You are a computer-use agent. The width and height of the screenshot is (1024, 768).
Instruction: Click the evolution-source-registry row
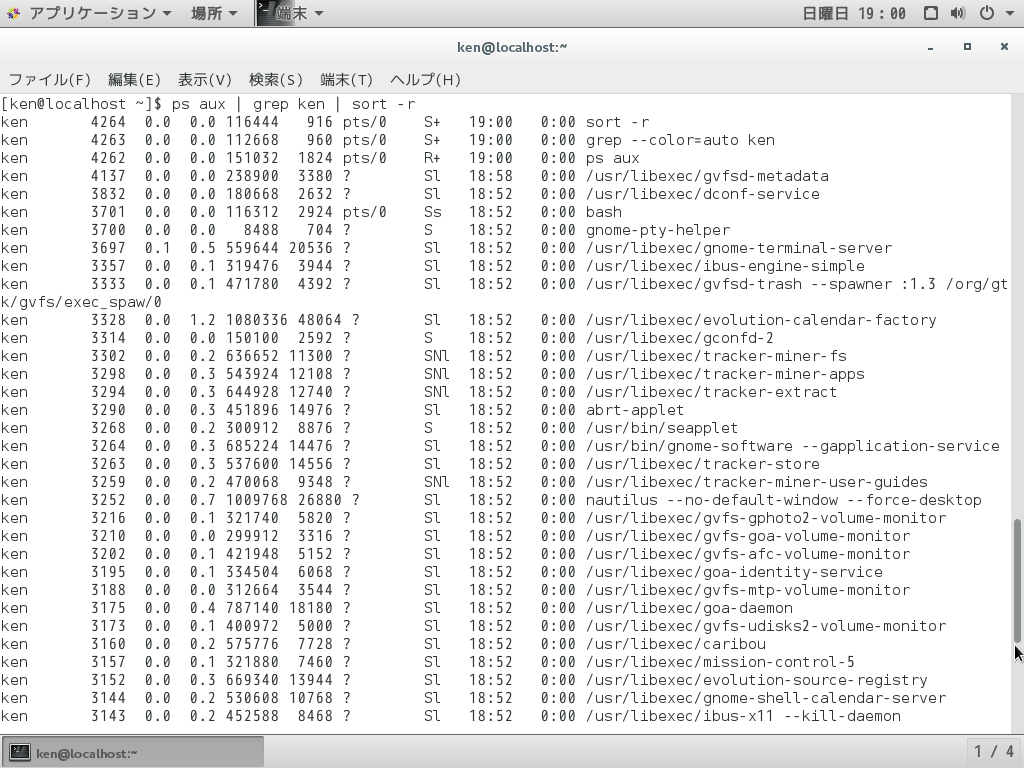coord(464,679)
